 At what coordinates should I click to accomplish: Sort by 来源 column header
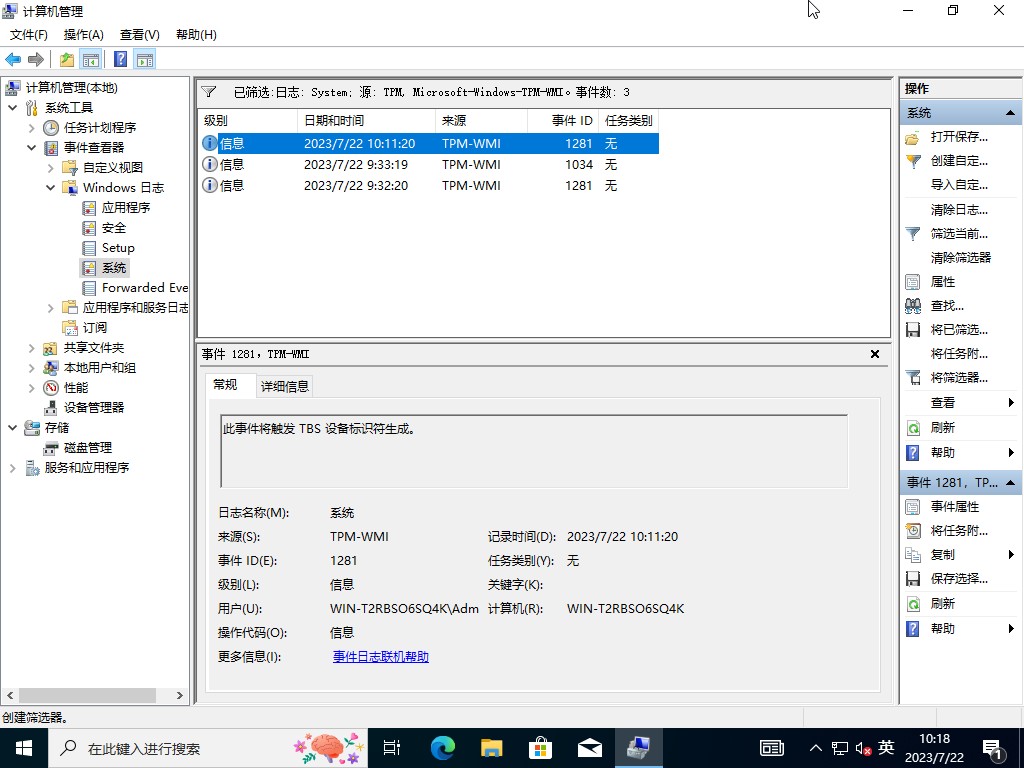tap(481, 121)
